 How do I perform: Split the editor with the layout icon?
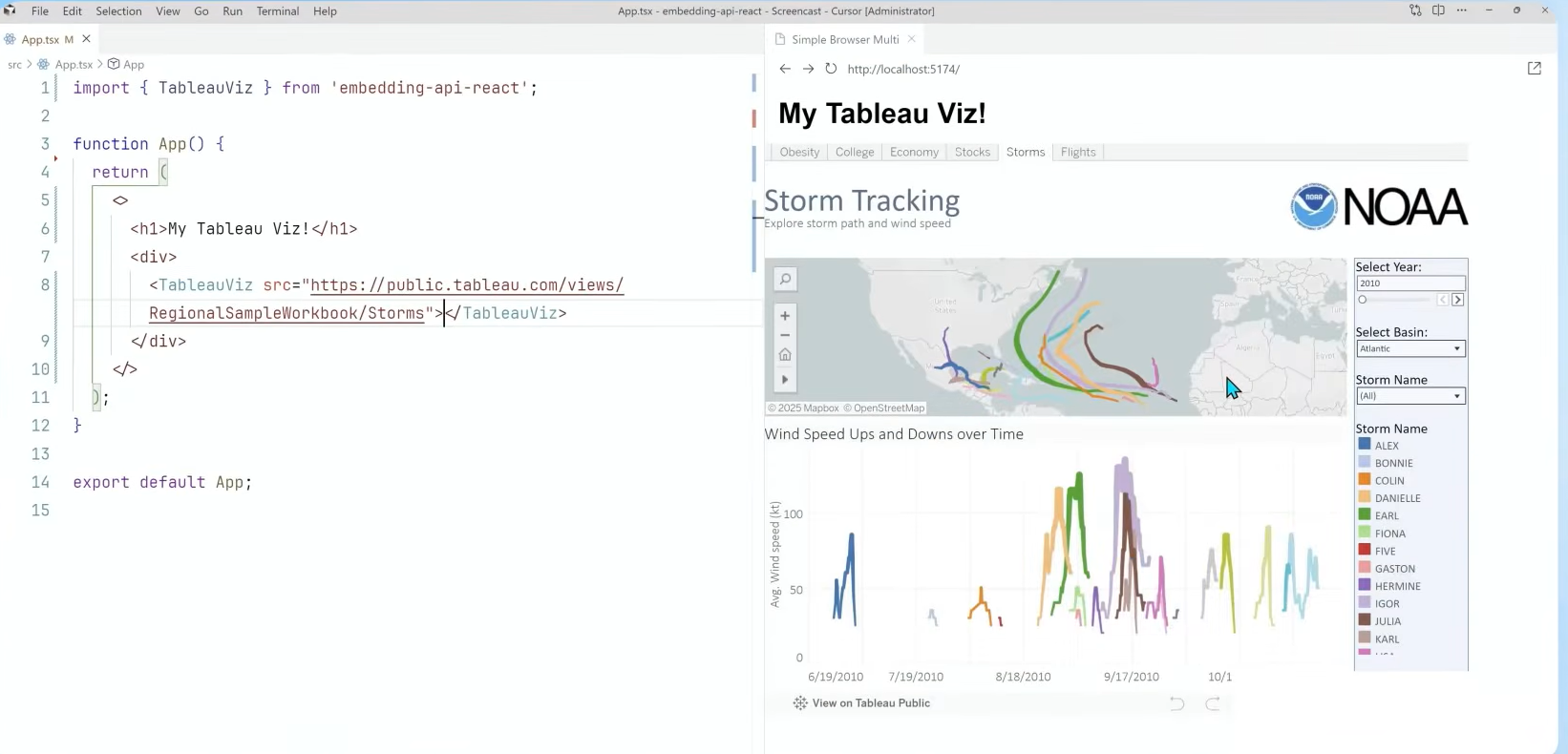[x=1438, y=10]
